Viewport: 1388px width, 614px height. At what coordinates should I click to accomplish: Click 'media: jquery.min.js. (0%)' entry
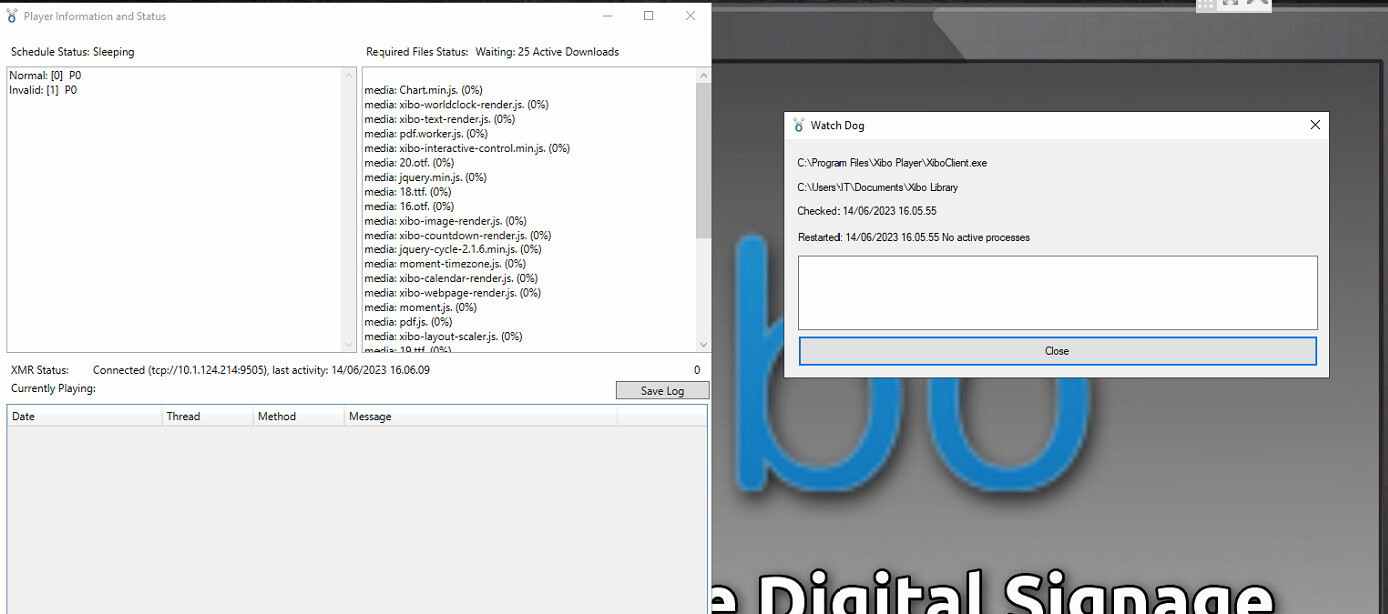425,177
